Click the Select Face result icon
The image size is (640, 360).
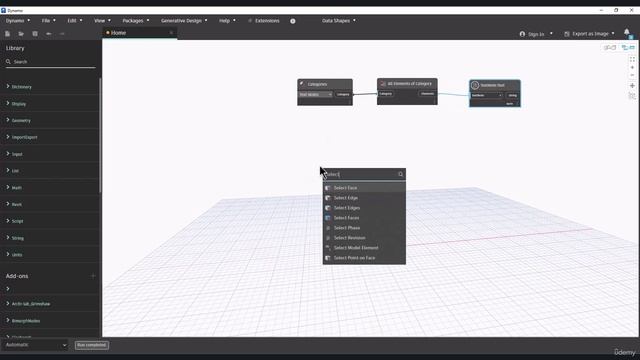(328, 188)
